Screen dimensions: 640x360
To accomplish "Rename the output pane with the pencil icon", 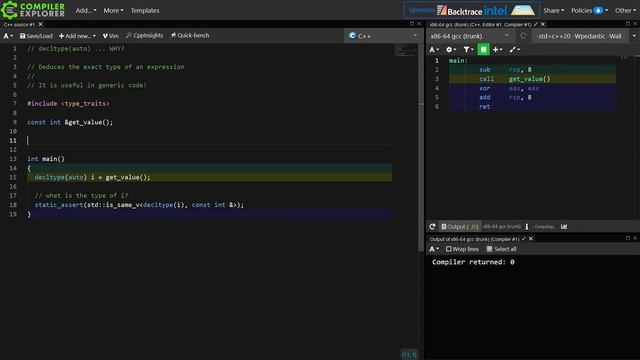I will coord(524,239).
